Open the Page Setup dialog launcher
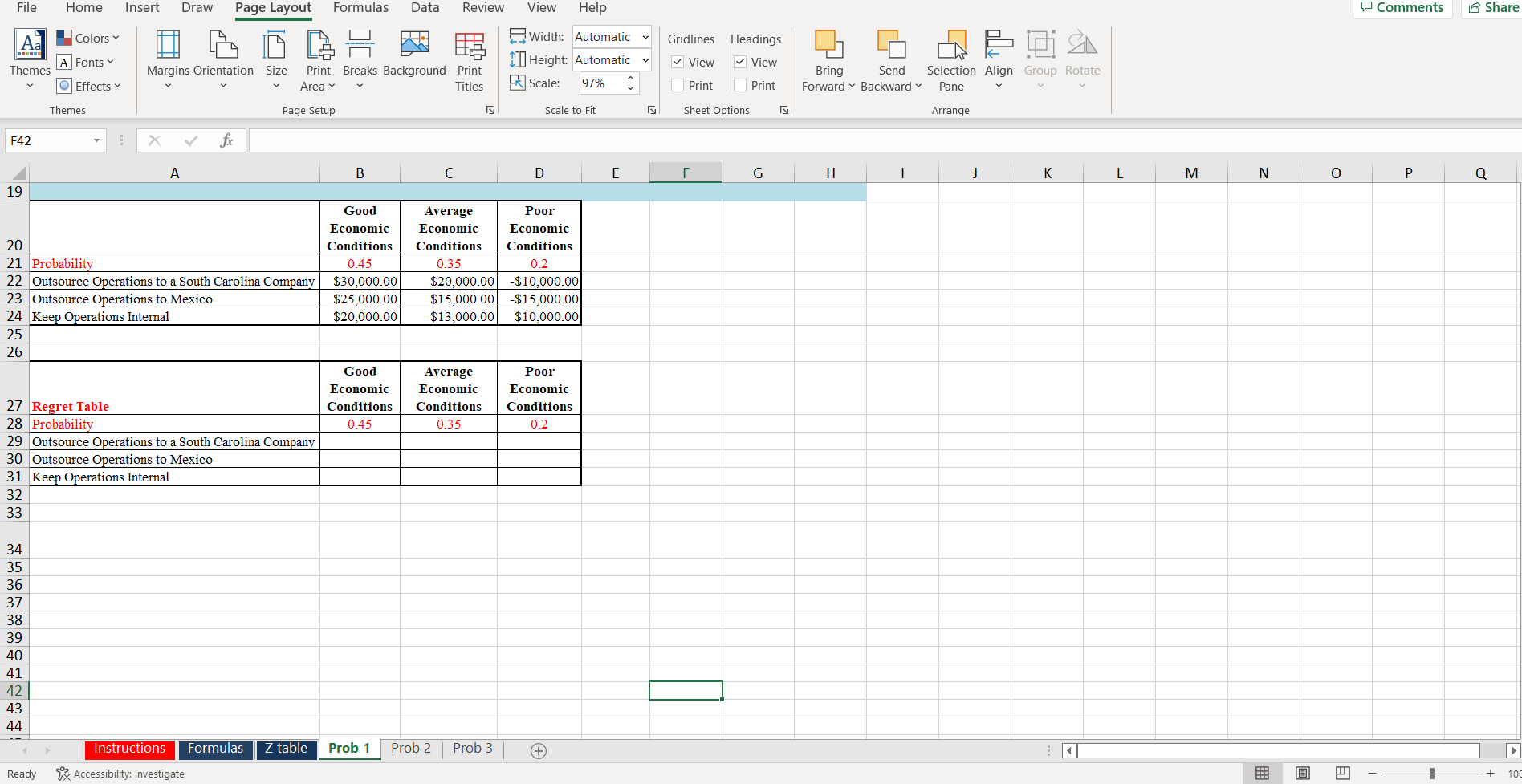This screenshot has width=1522, height=784. click(490, 110)
